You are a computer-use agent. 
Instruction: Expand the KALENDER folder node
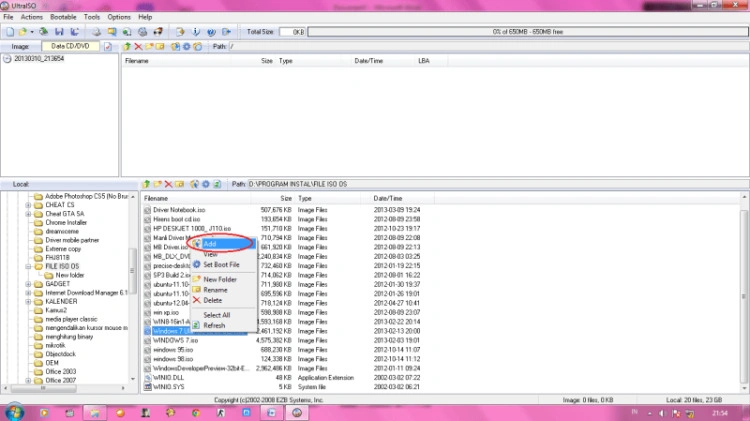pyautogui.click(x=28, y=302)
